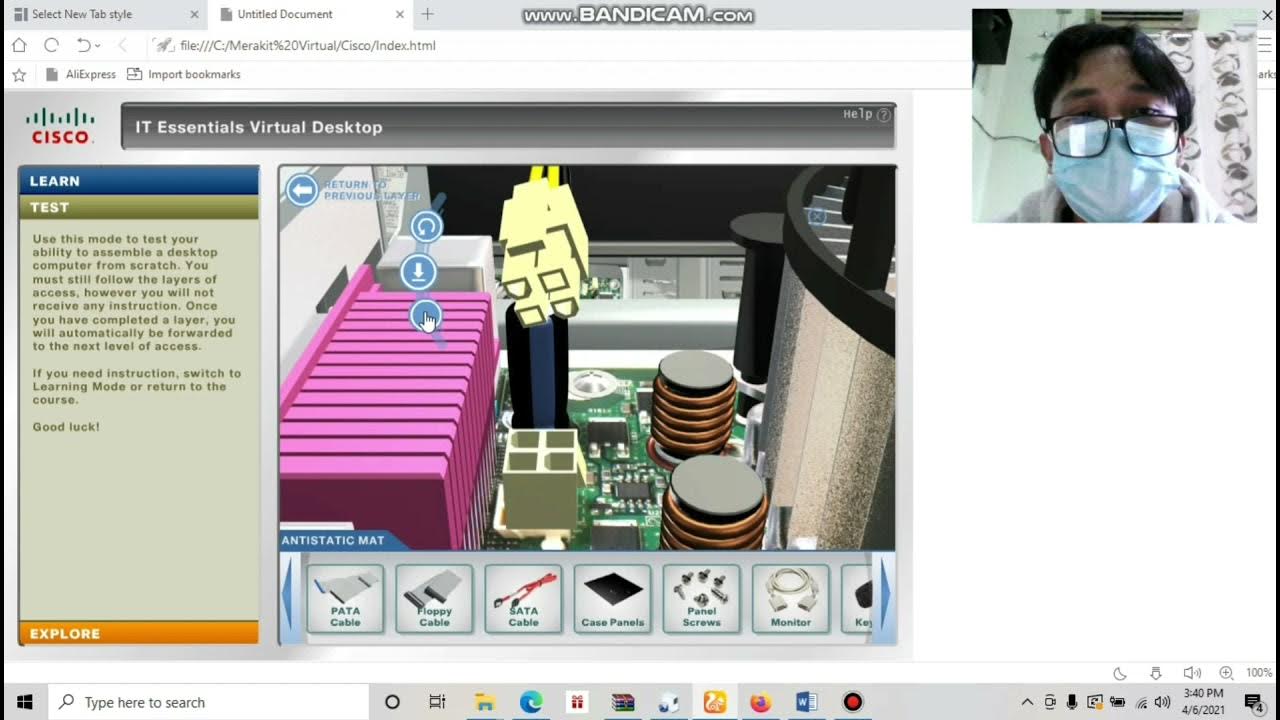Reload the page with refresh icon

(x=51, y=45)
